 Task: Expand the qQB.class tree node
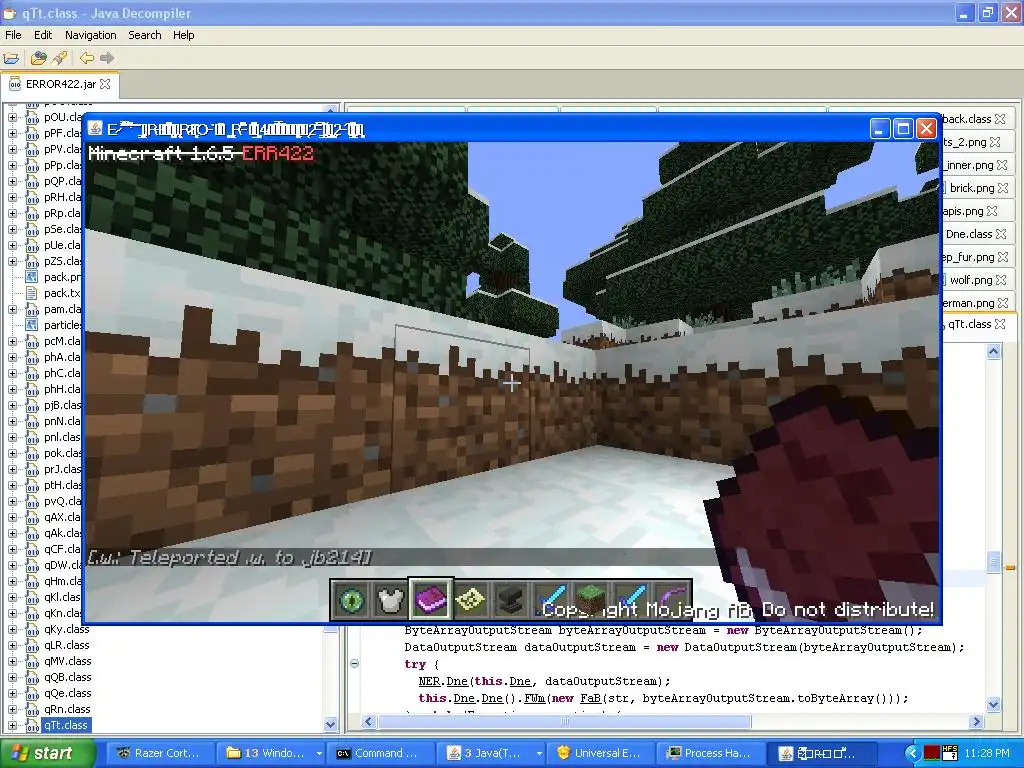coord(12,677)
